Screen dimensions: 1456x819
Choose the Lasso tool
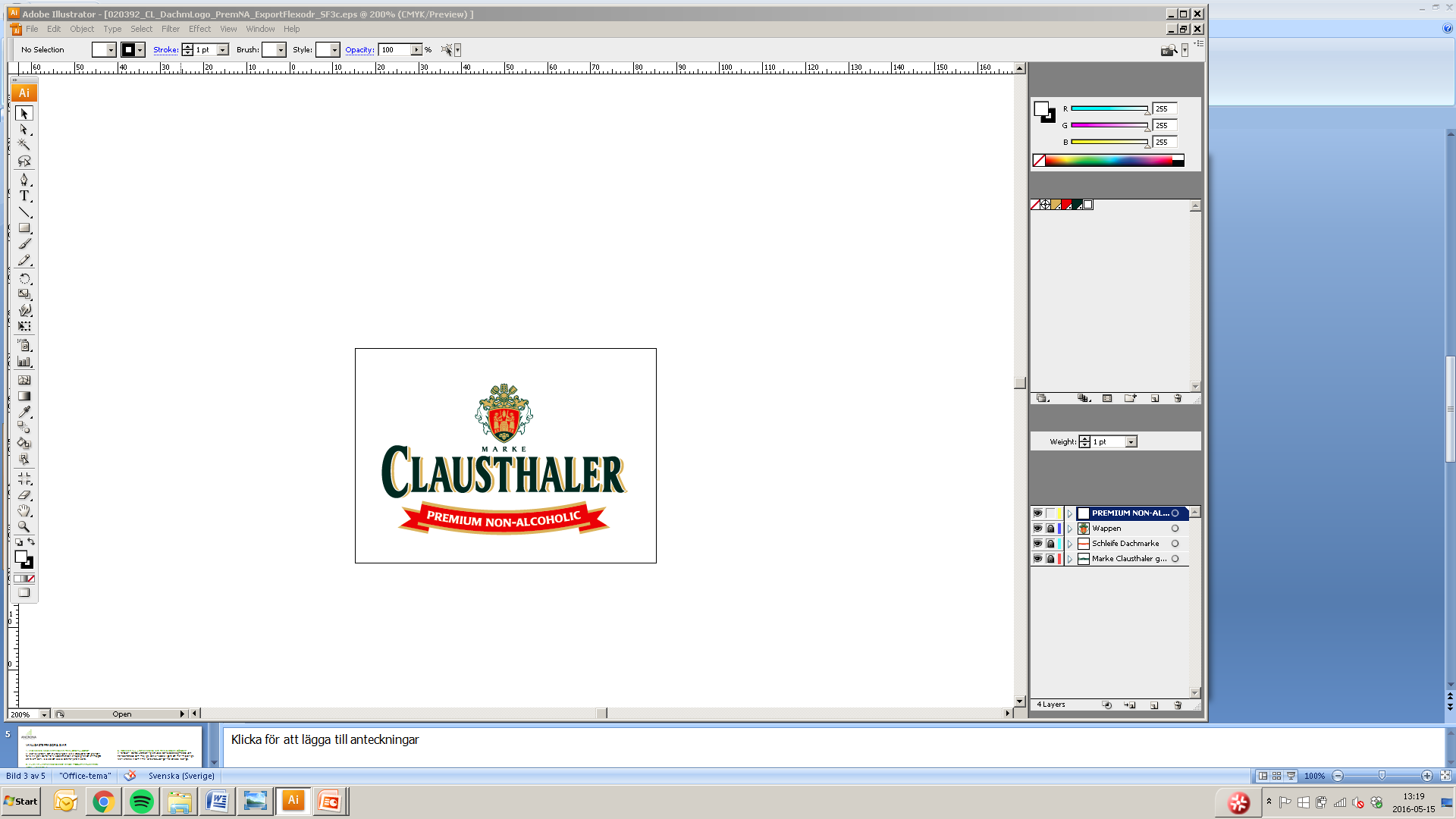24,161
